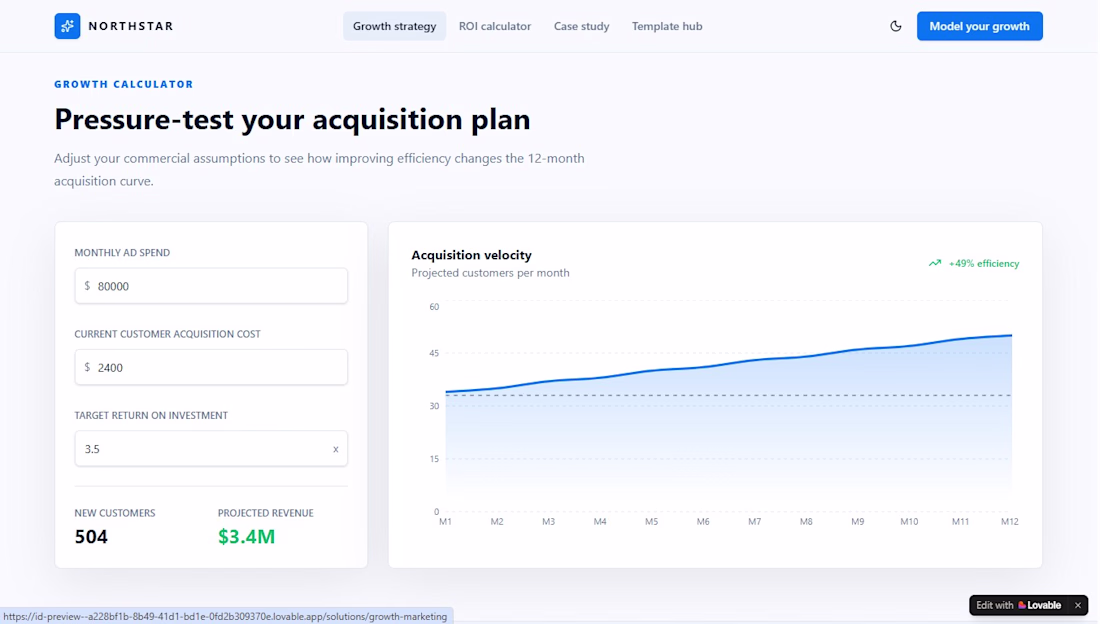
Task: Focus the Target Return on Investment input
Action: pos(211,449)
